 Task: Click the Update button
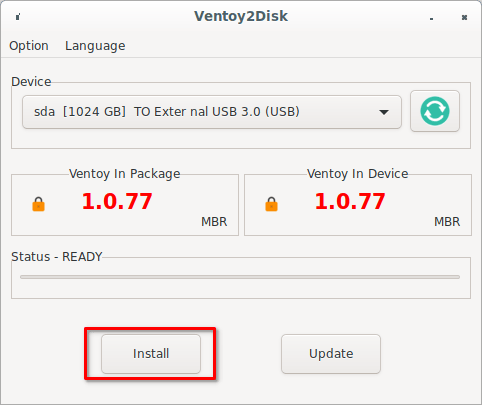[331, 354]
